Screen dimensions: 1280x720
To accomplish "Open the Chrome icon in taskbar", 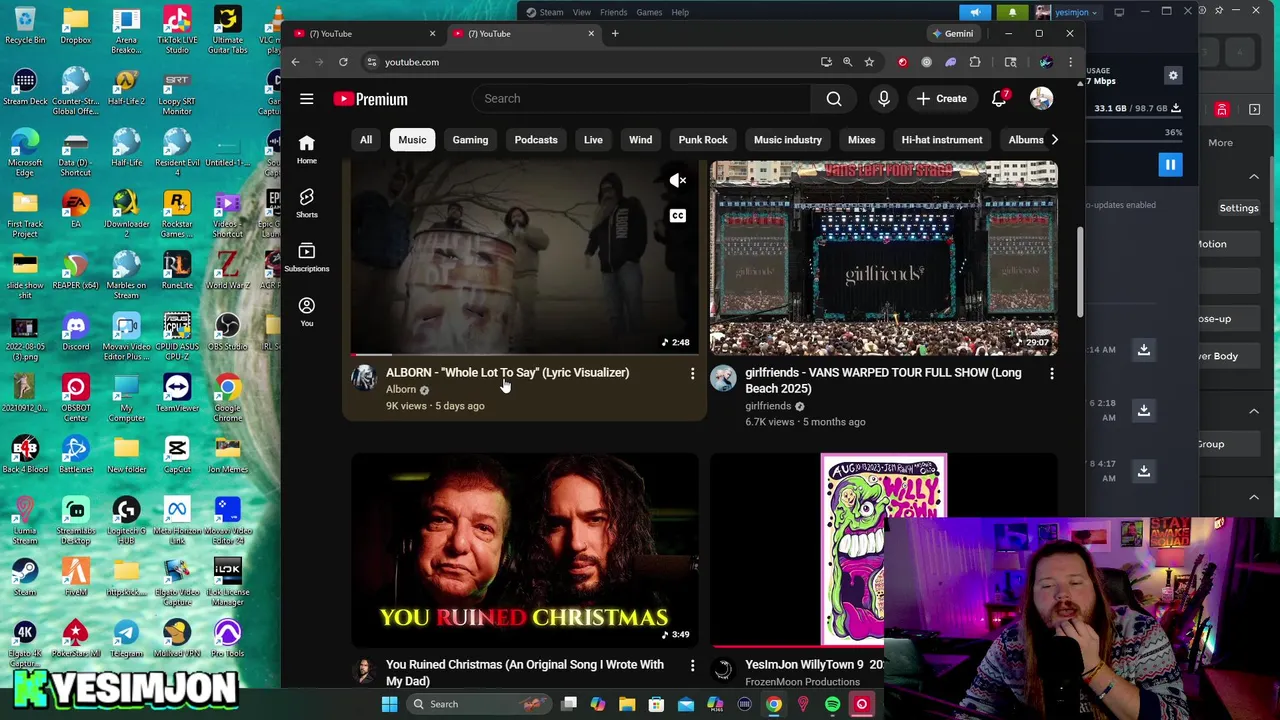I will point(774,704).
